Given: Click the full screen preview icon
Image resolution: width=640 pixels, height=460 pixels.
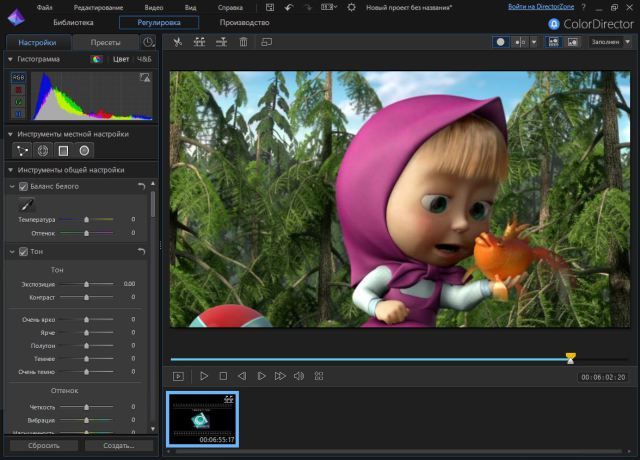Looking at the screenshot, I should coord(319,376).
